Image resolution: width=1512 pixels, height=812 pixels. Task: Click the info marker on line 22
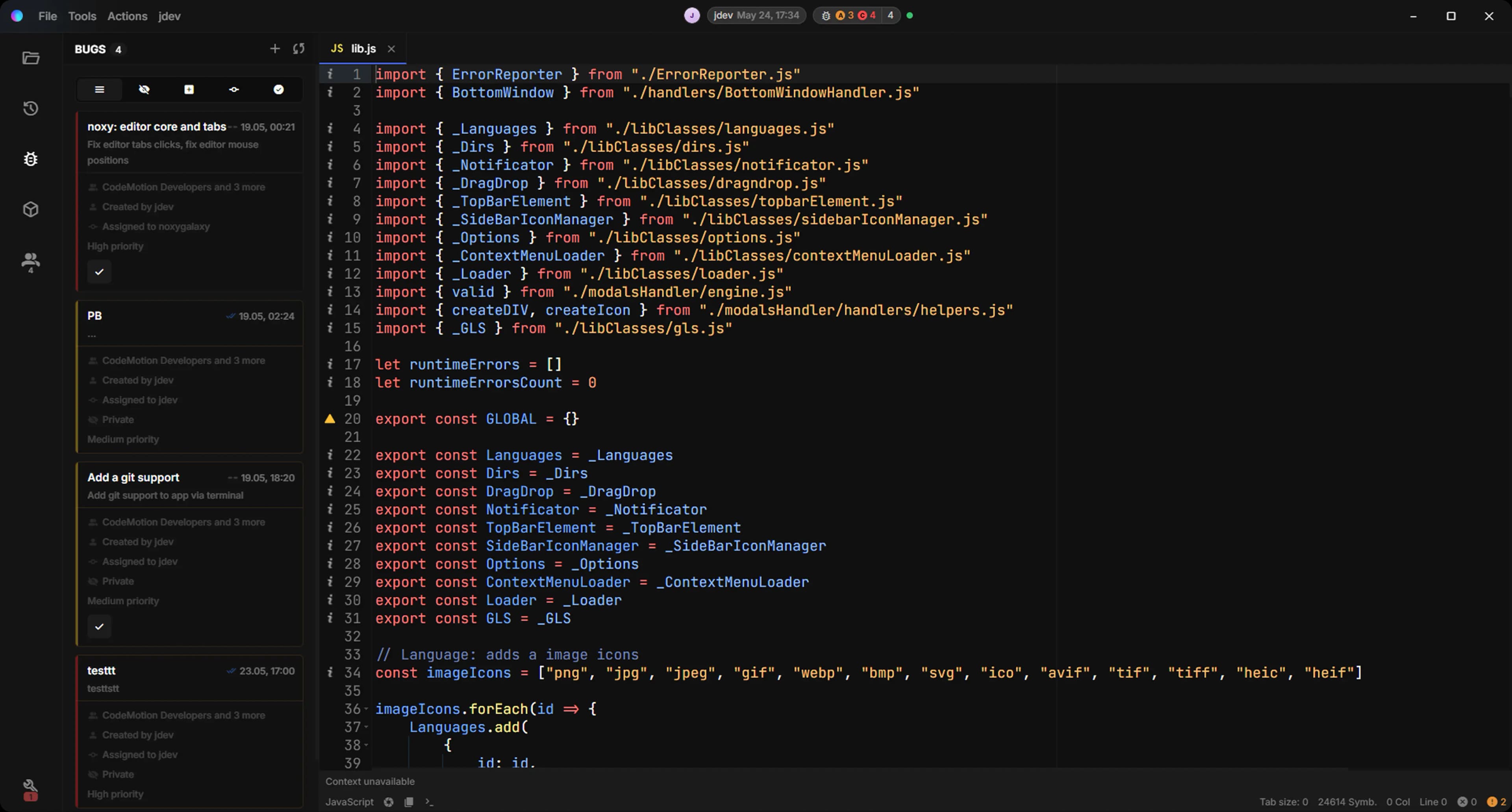(x=330, y=454)
